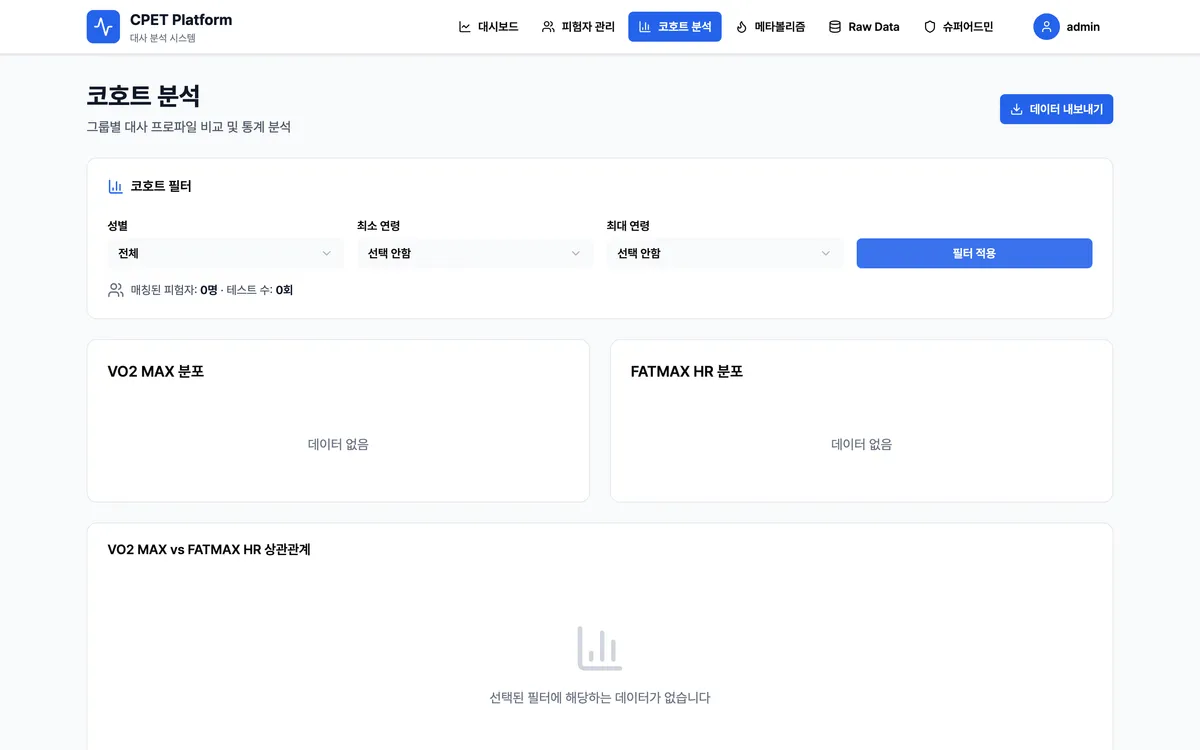The image size is (1200, 750).
Task: Click the admin user avatar icon
Action: (x=1046, y=27)
